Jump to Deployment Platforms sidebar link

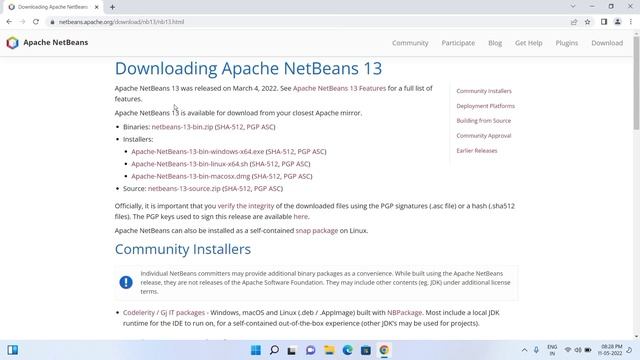point(485,106)
